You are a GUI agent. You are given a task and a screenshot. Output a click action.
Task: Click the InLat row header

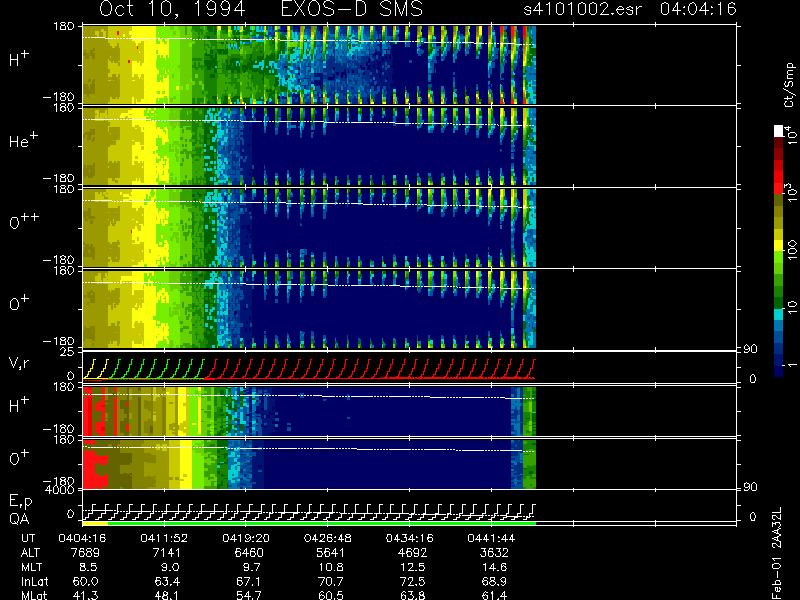click(35, 581)
